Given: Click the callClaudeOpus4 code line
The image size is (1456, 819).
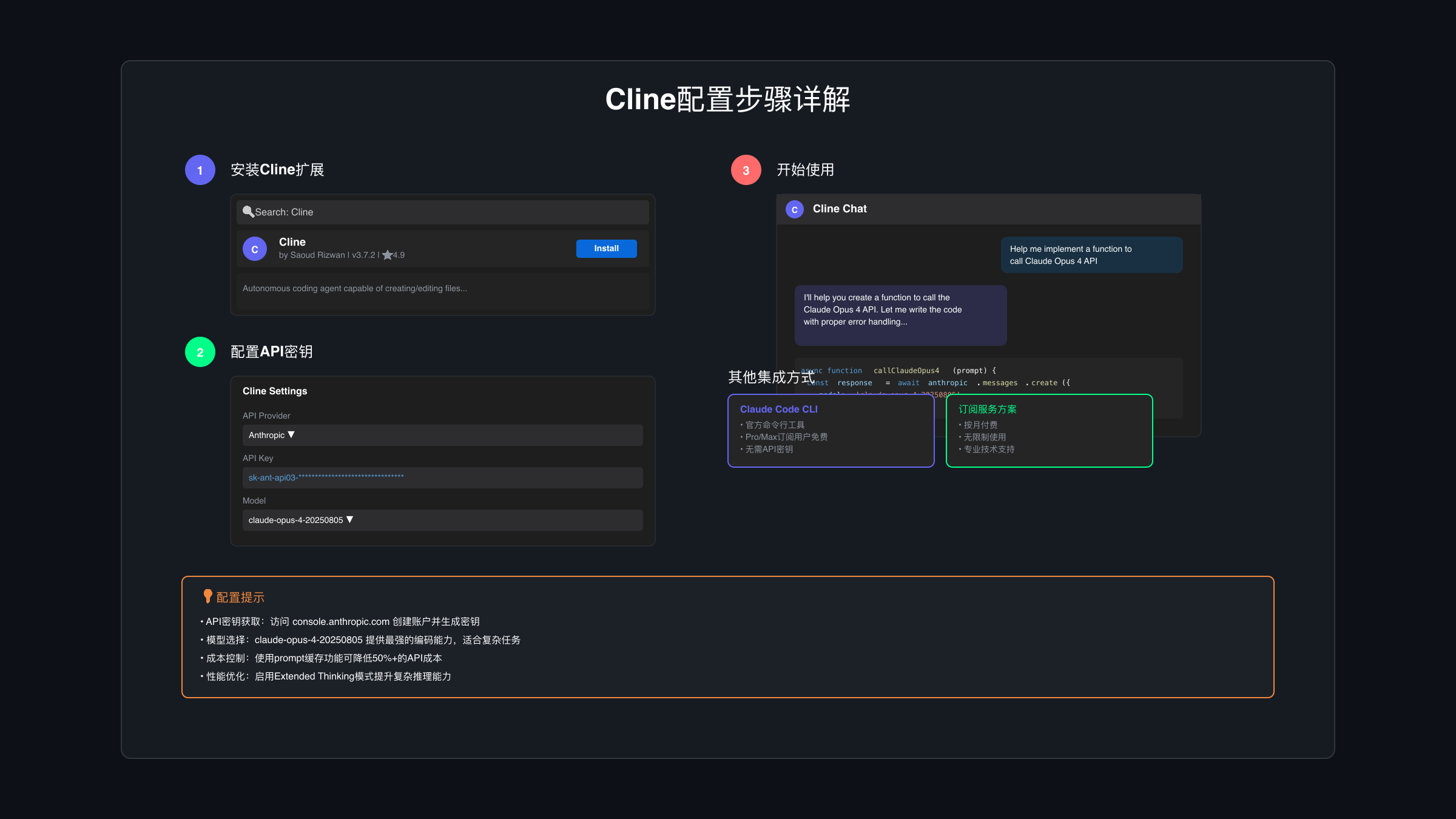Looking at the screenshot, I should (x=898, y=371).
